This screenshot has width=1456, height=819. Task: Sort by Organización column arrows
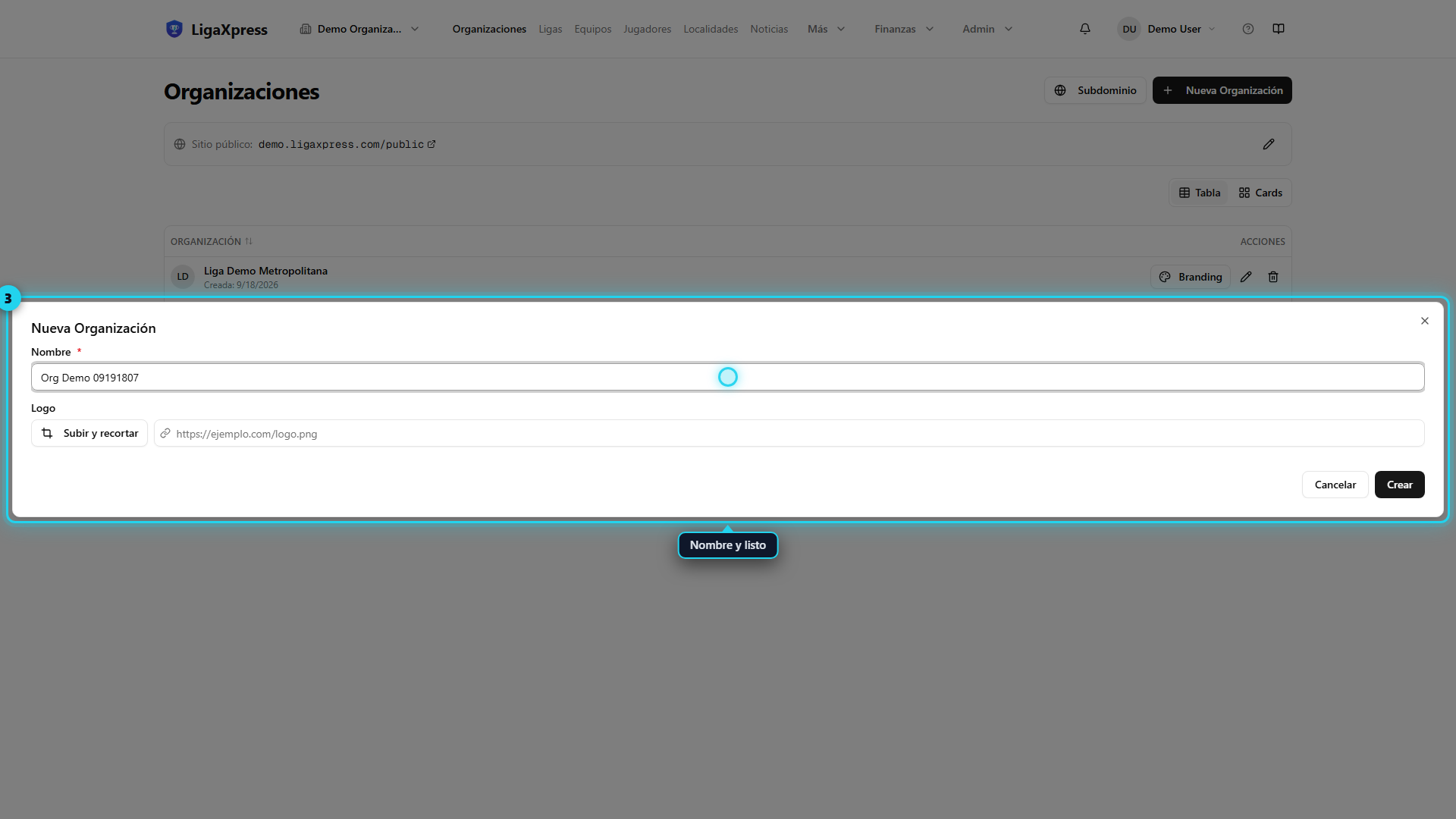(249, 241)
